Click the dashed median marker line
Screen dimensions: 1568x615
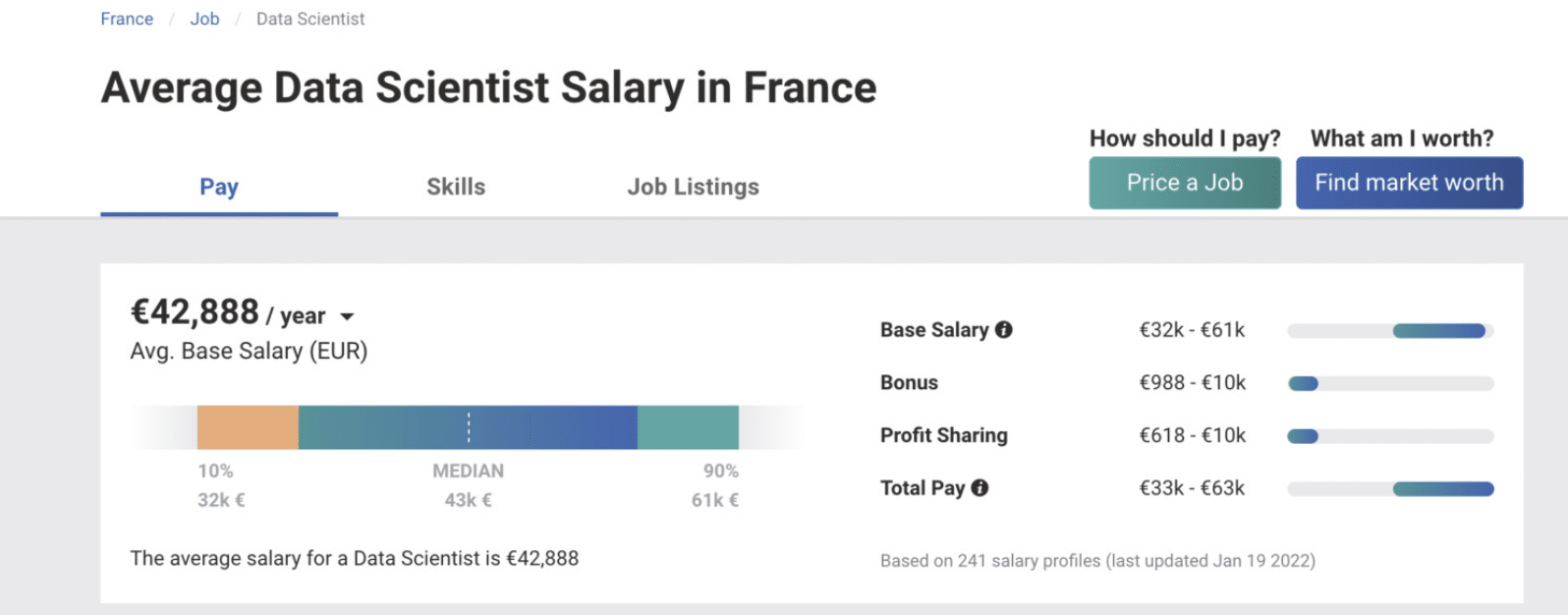point(469,427)
